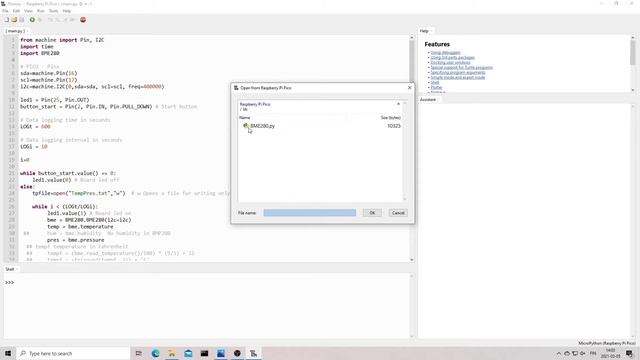Select the main.py editor tab

tap(16, 31)
